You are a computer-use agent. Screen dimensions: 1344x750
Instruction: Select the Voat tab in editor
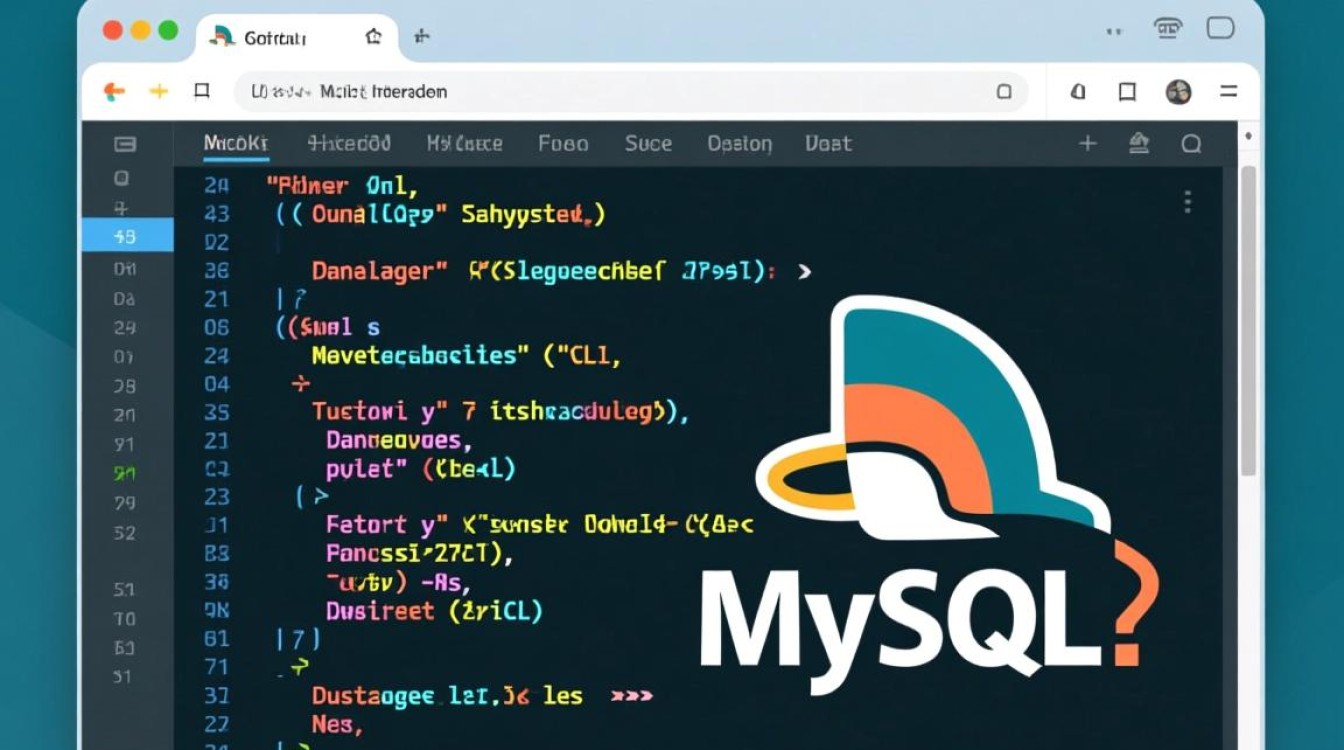[x=828, y=144]
